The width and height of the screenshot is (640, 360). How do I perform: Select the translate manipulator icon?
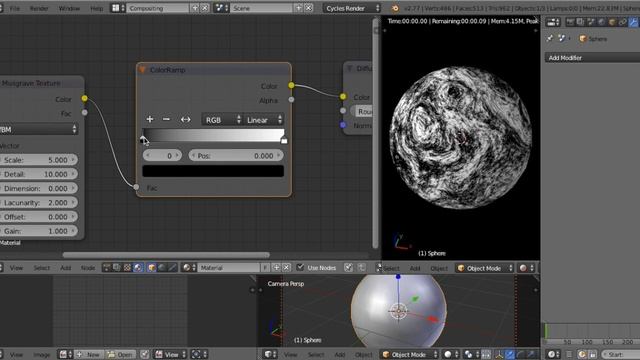[x=509, y=355]
